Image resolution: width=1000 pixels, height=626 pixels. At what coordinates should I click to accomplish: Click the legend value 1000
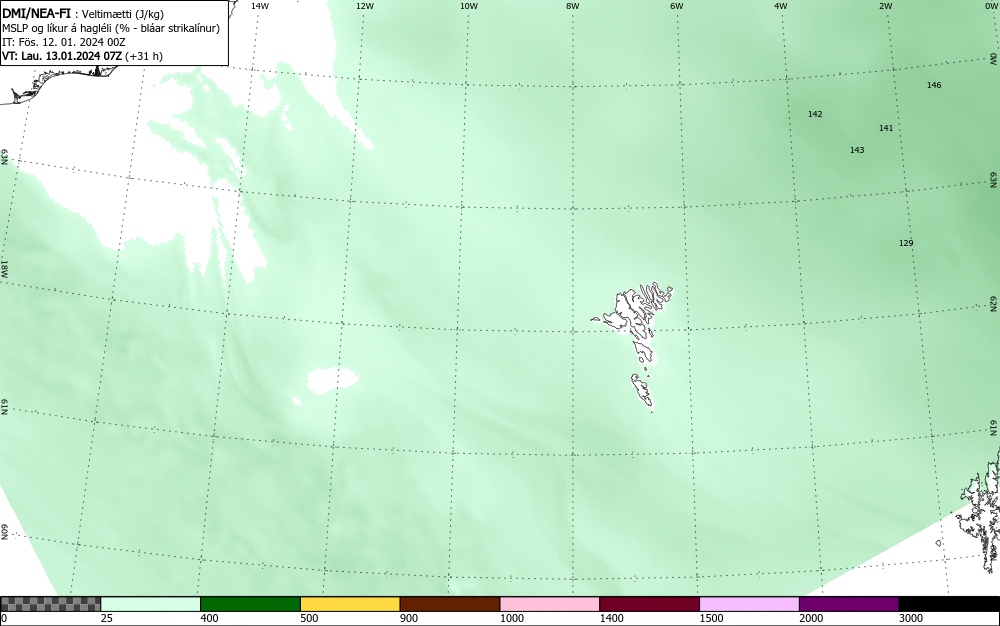(511, 618)
